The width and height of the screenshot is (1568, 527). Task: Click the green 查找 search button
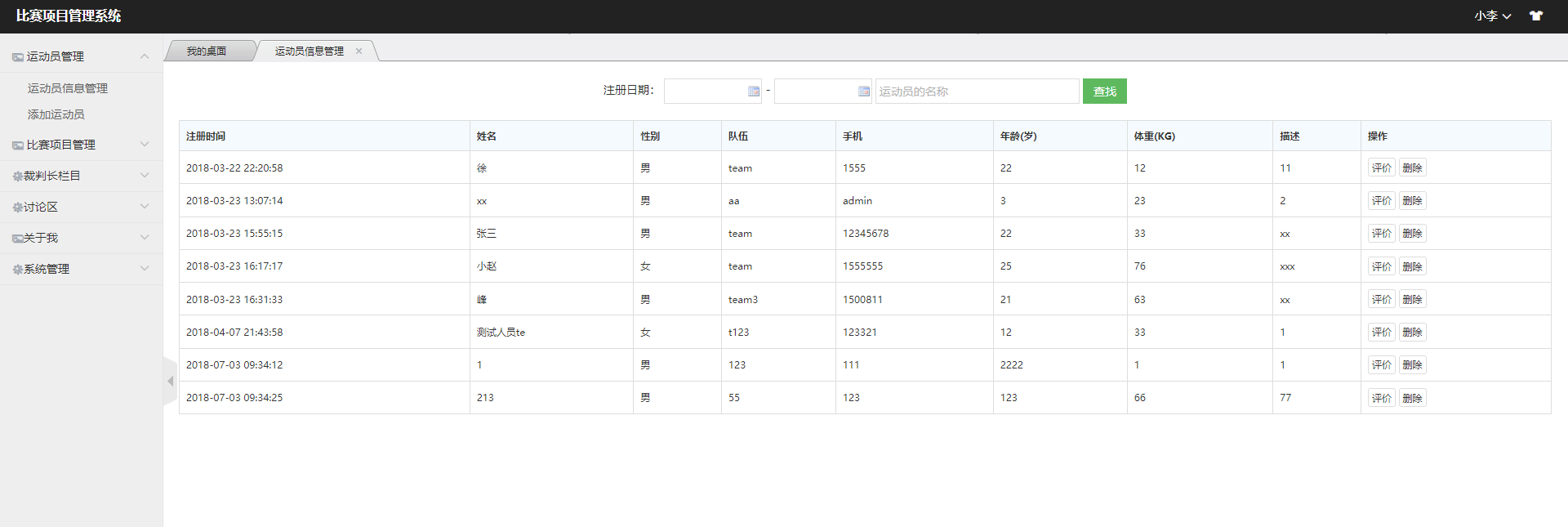[1105, 92]
